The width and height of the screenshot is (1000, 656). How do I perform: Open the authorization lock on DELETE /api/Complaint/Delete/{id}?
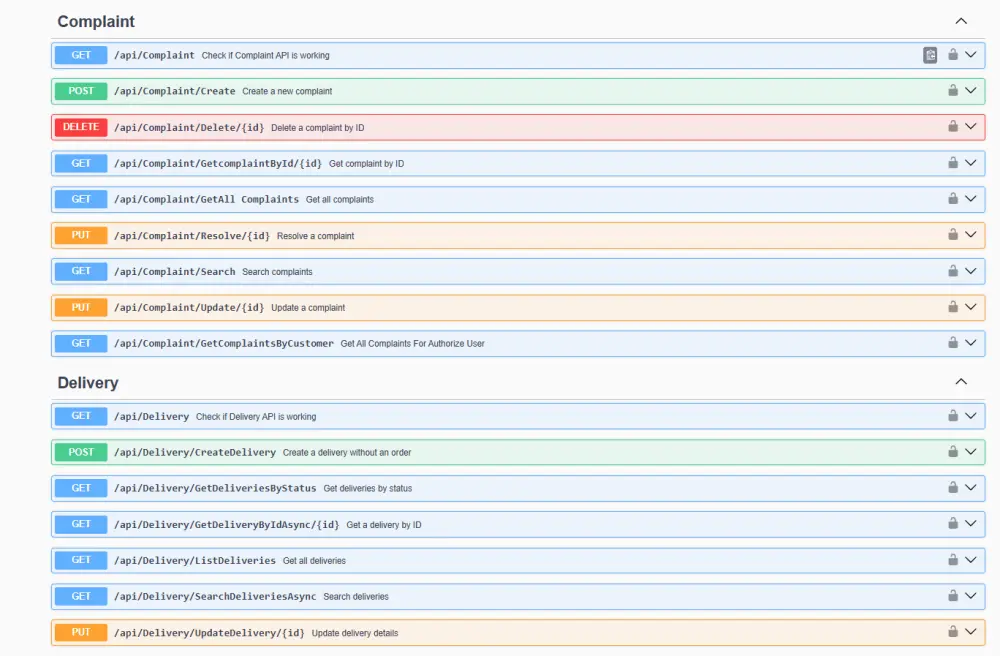[x=953, y=127]
